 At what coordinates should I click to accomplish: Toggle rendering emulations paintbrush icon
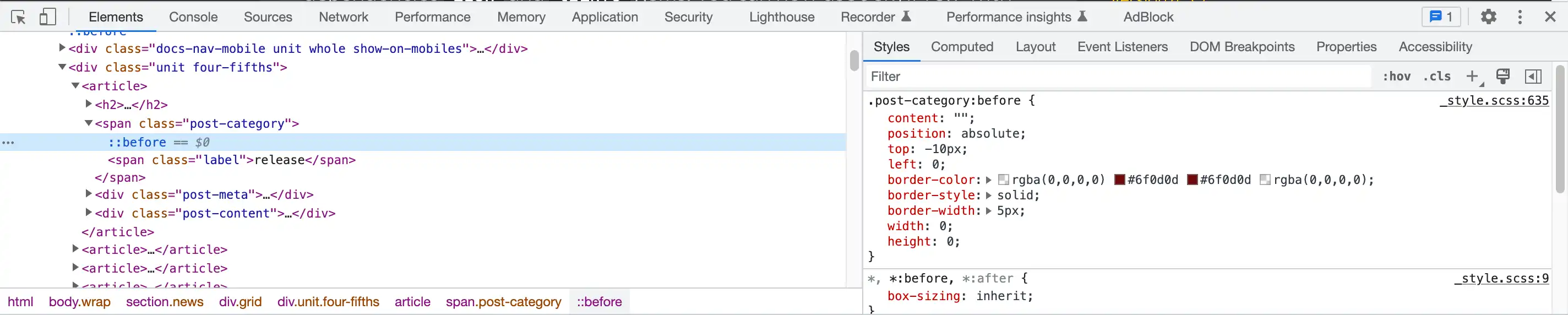[x=1502, y=76]
